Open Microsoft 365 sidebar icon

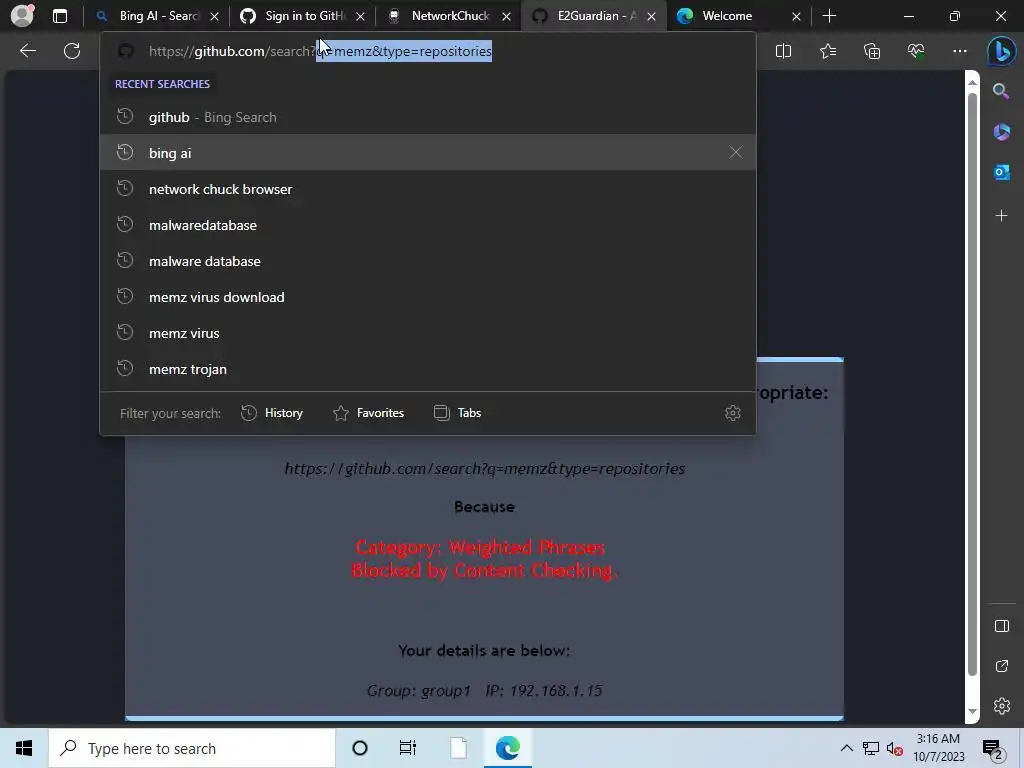click(x=1001, y=132)
